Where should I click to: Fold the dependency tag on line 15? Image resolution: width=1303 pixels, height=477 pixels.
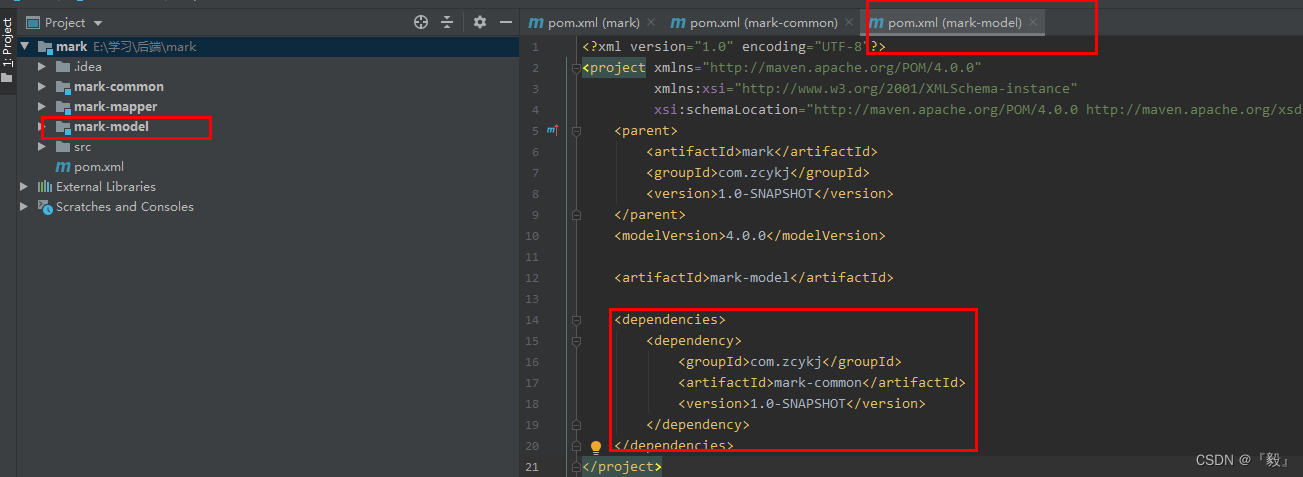coord(576,341)
